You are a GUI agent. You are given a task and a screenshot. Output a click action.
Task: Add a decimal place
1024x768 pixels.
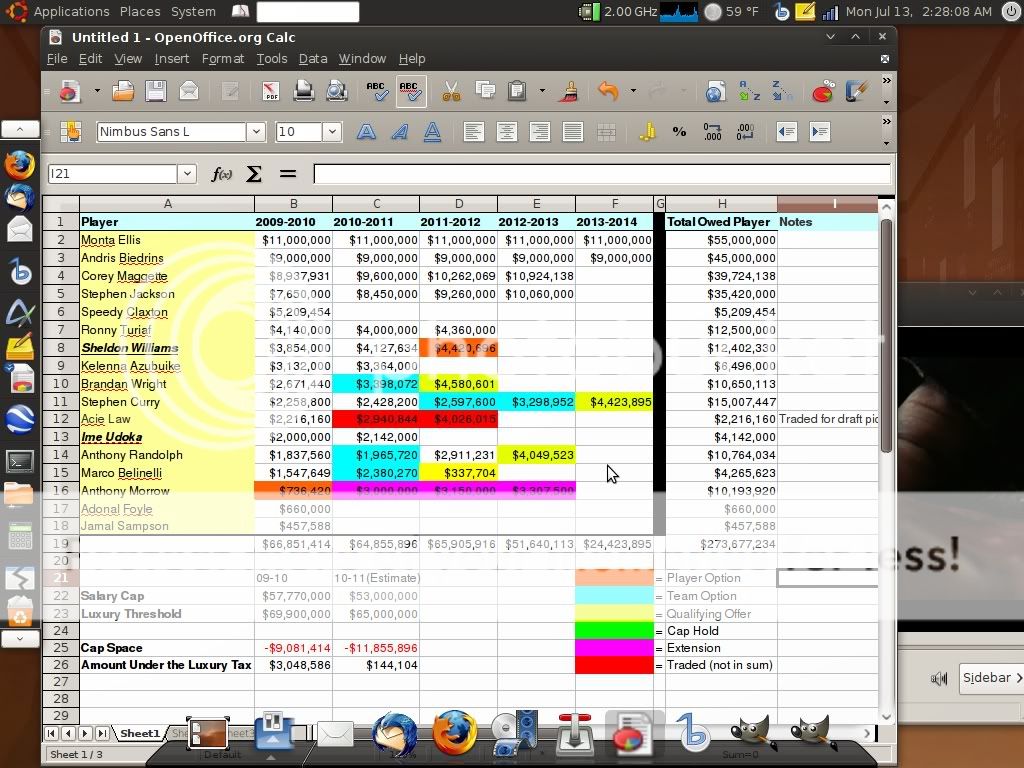click(x=712, y=132)
